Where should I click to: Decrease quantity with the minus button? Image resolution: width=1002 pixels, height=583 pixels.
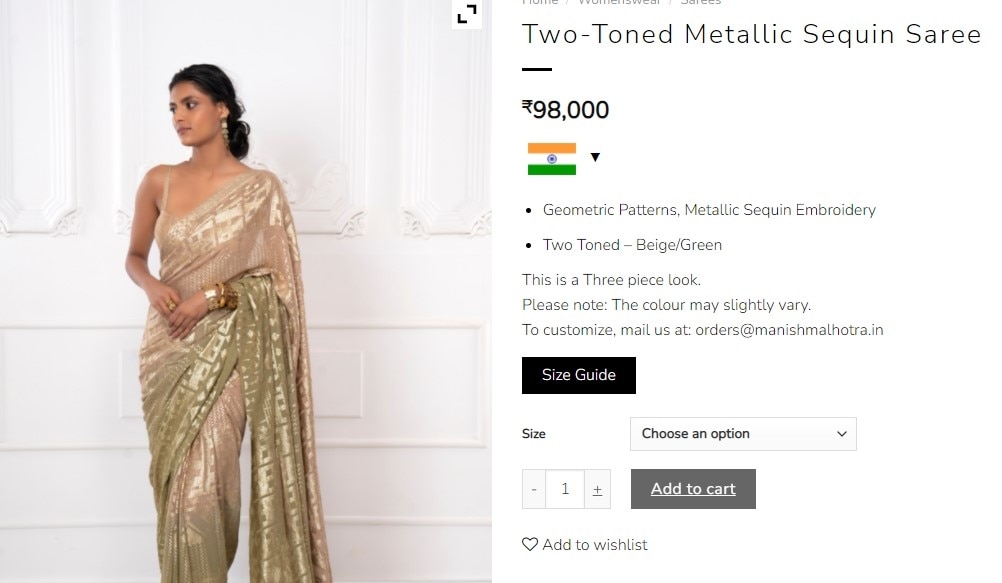tap(534, 489)
